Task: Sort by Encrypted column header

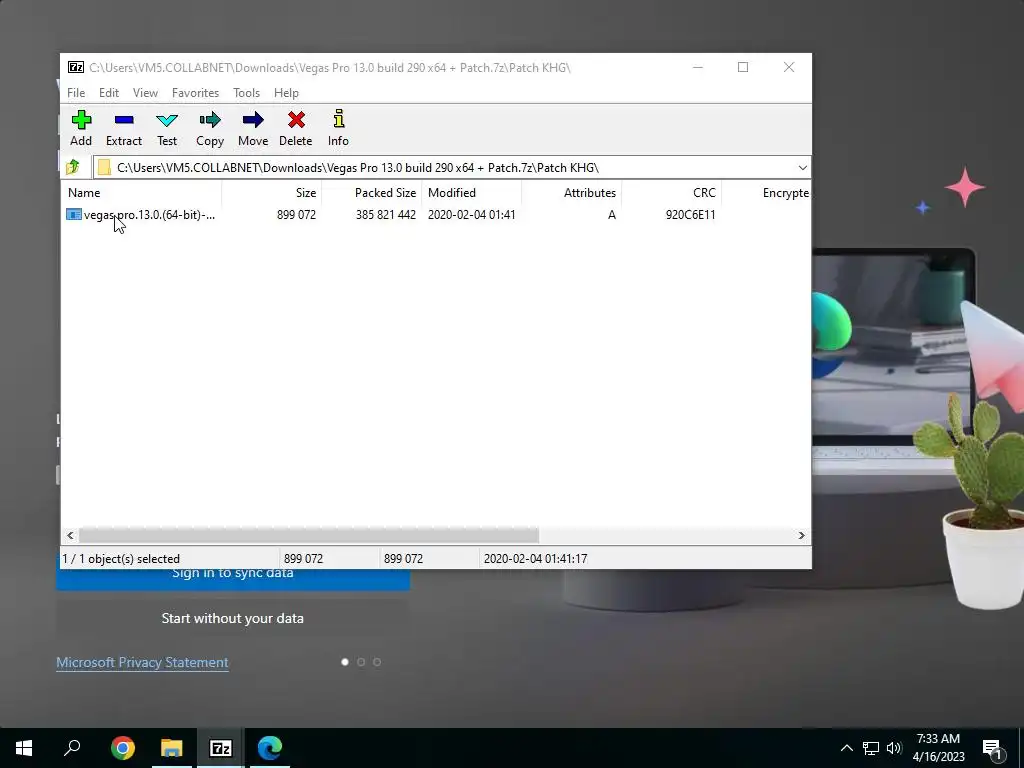Action: (x=766, y=193)
